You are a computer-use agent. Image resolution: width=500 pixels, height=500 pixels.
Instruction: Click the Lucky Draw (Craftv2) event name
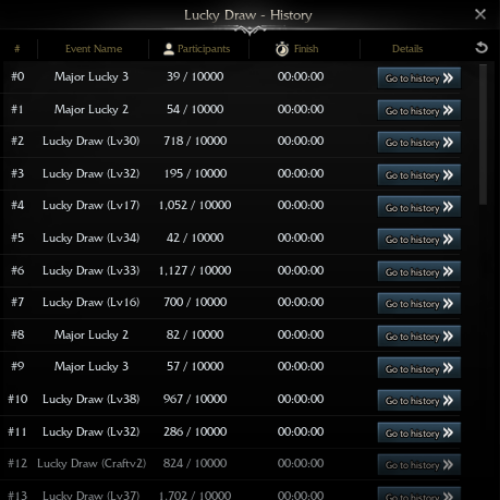91,463
